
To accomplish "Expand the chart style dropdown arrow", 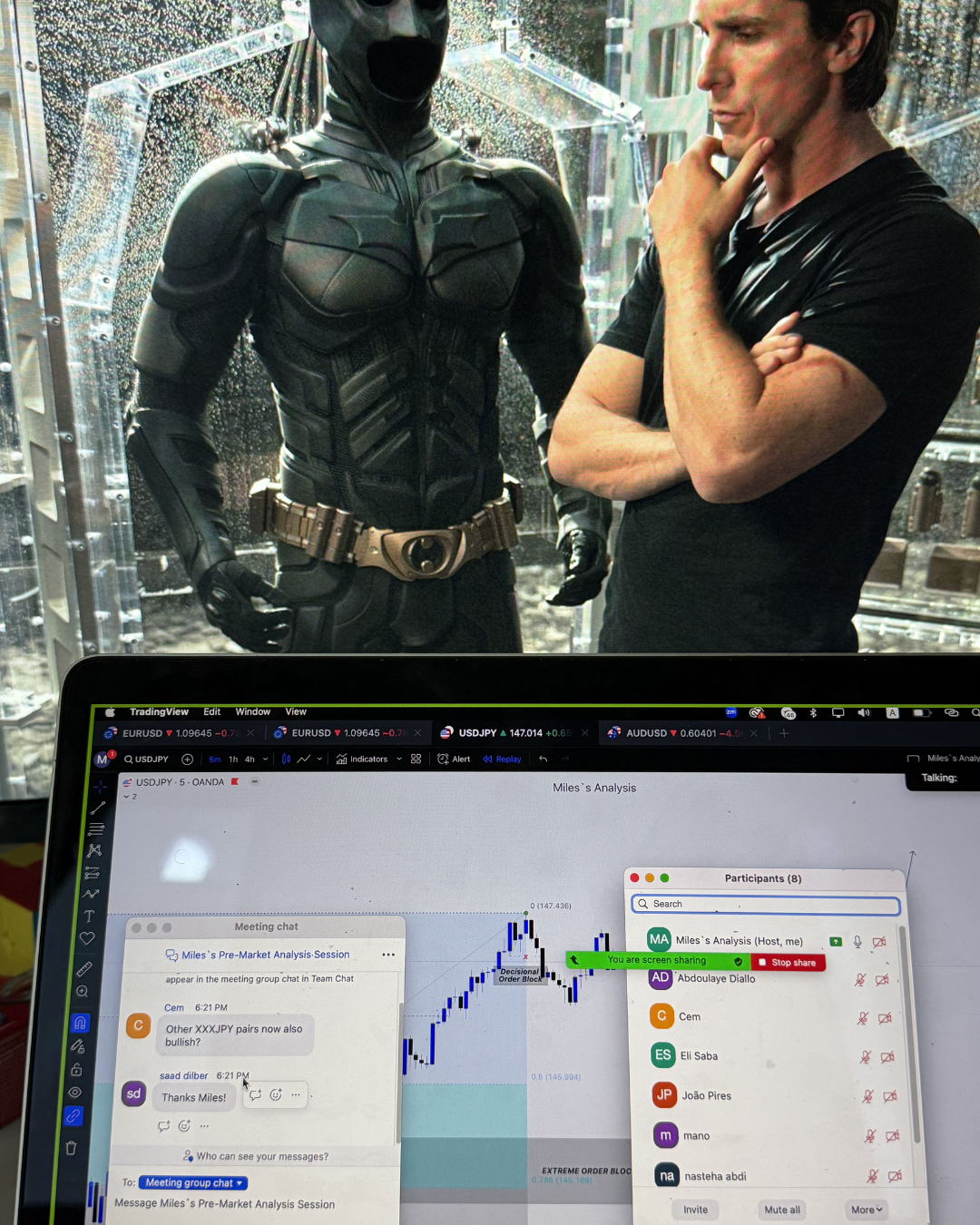I will [x=319, y=759].
